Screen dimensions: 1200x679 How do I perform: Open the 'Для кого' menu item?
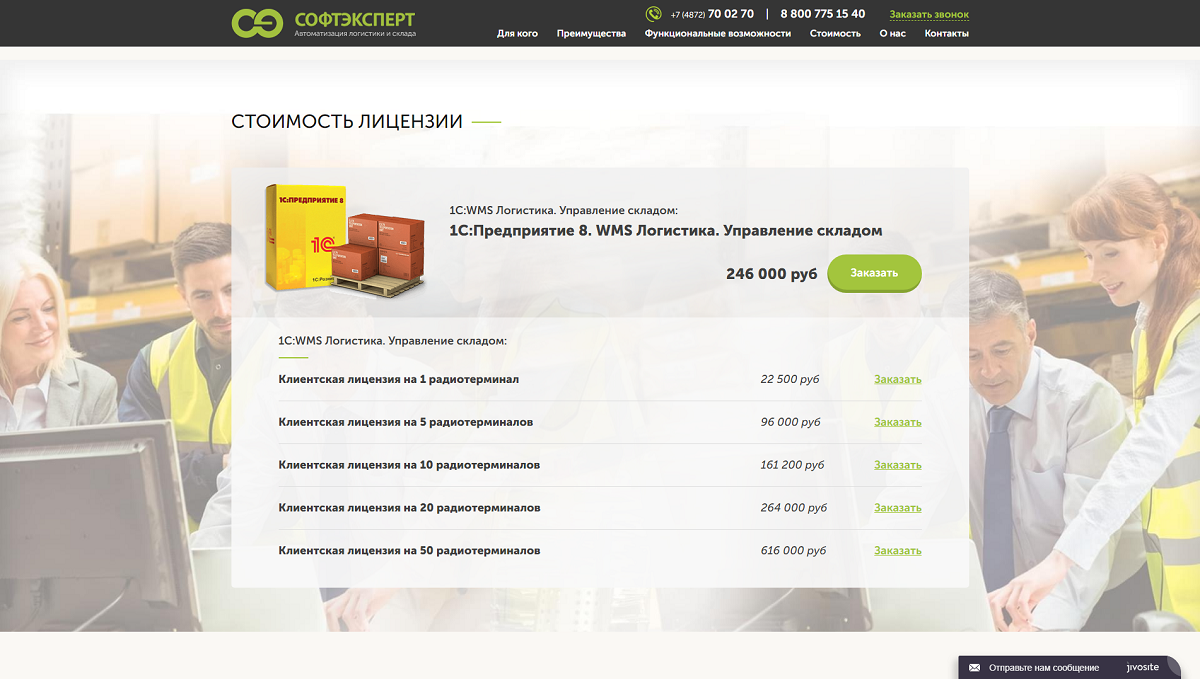[x=517, y=34]
